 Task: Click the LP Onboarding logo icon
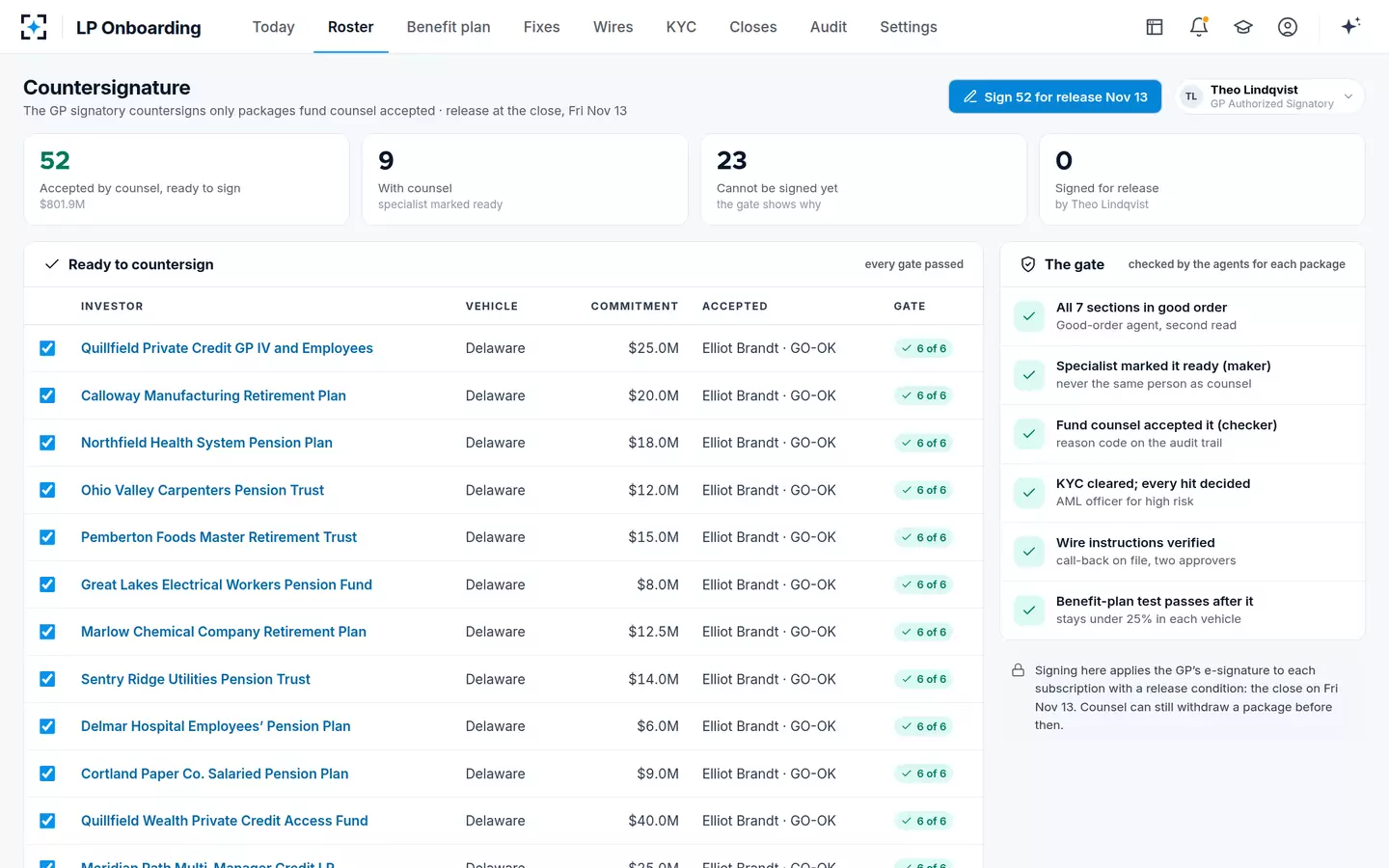point(34,27)
